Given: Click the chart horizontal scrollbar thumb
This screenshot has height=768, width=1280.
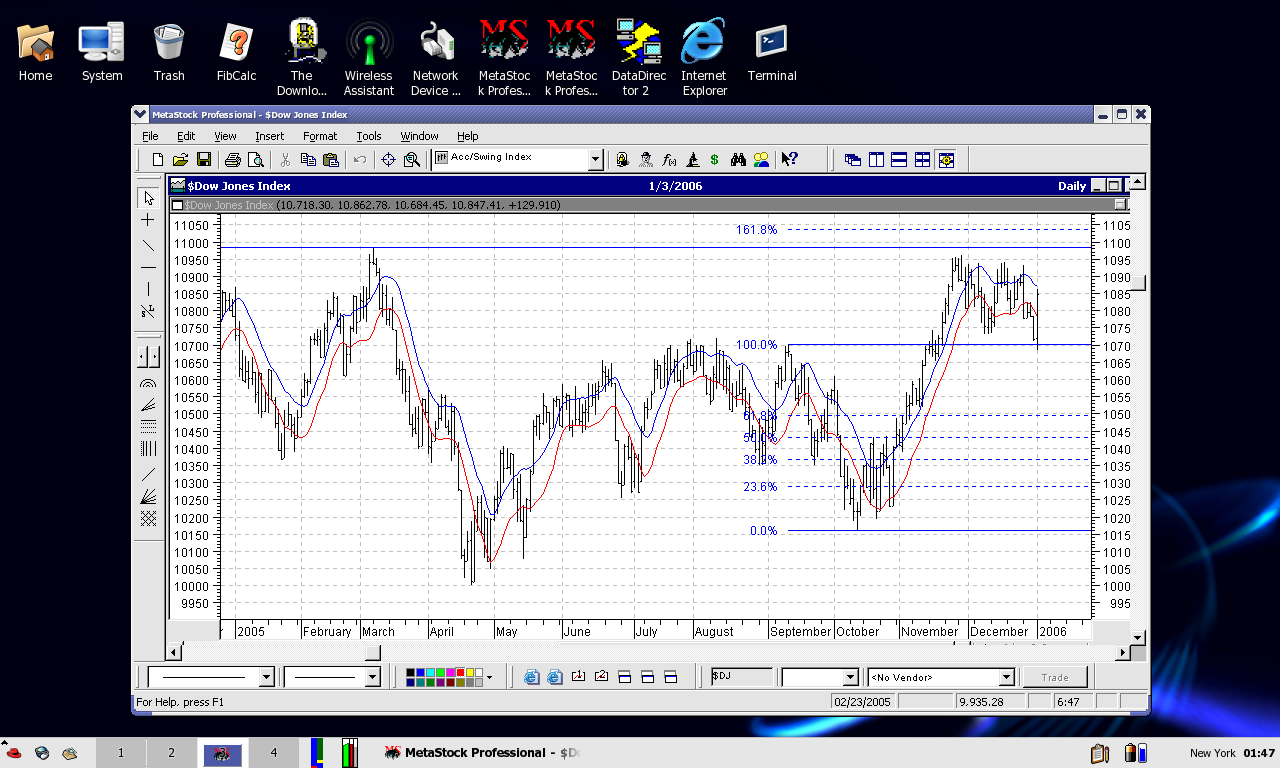Looking at the screenshot, I should 373,653.
